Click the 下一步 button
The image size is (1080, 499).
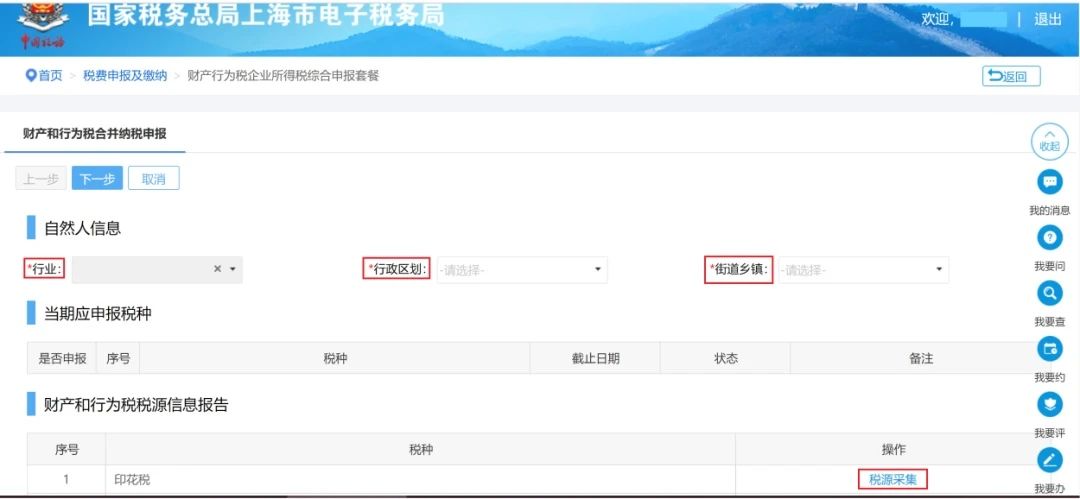[x=97, y=179]
